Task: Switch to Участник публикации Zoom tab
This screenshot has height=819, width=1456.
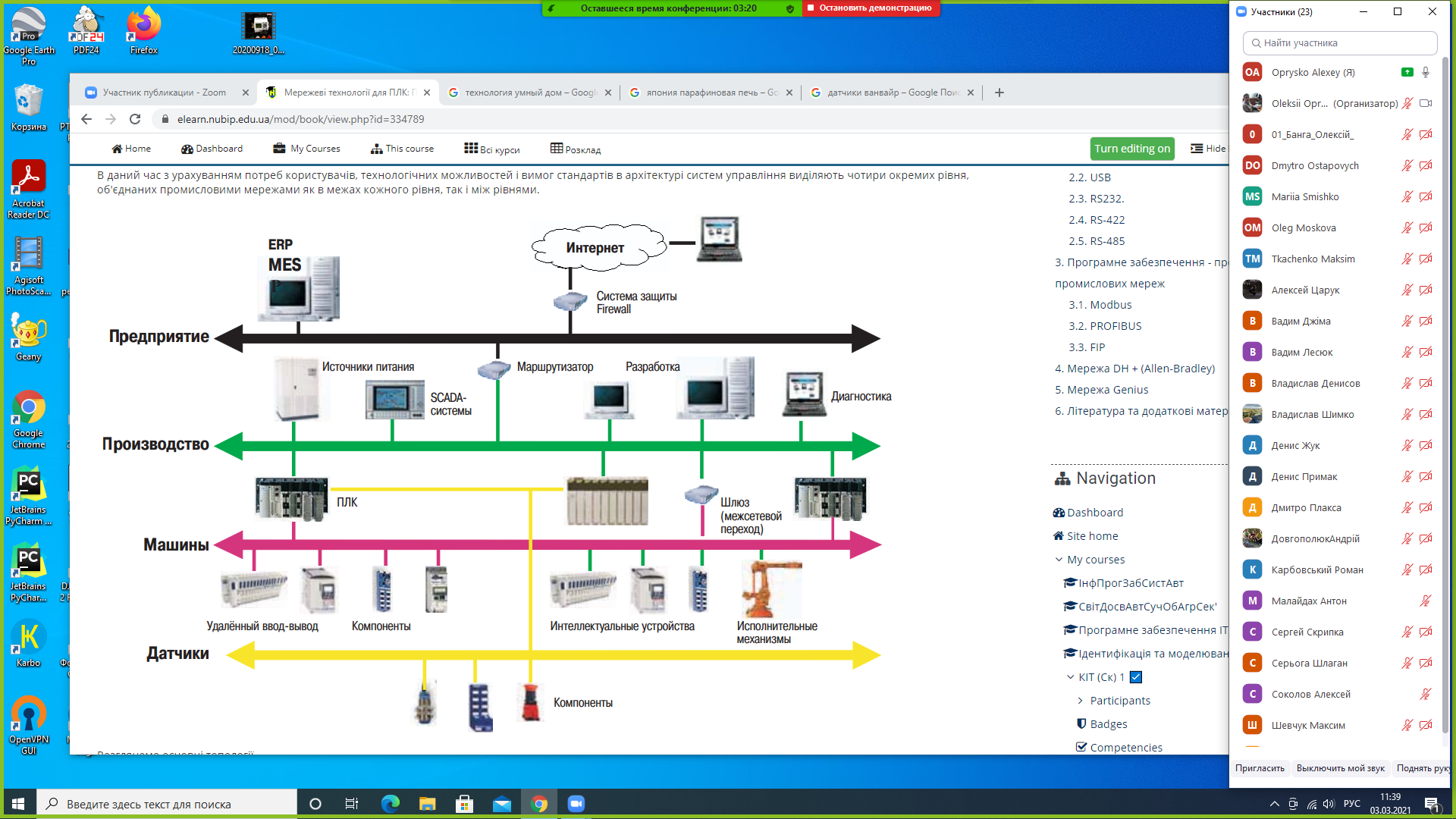Action: 164,93
